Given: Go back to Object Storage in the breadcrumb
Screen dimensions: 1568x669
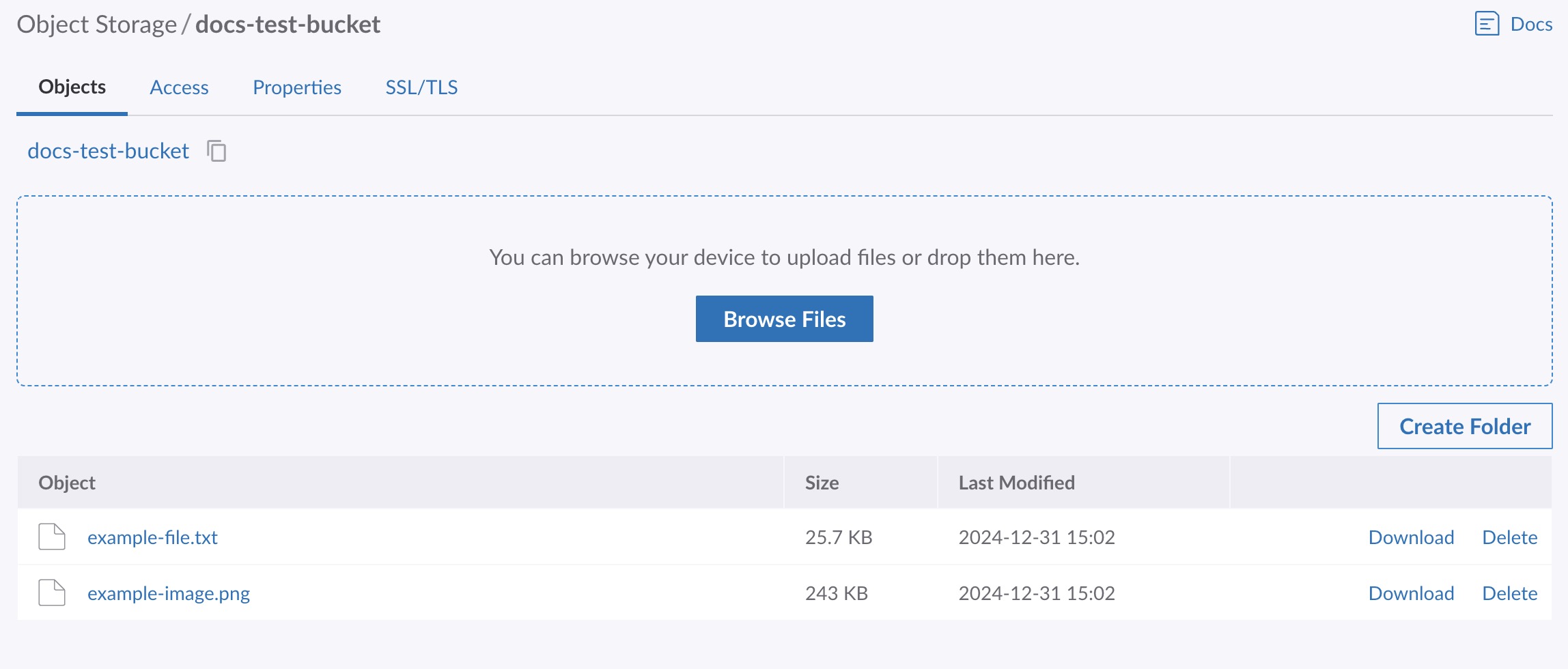Looking at the screenshot, I should click(96, 25).
